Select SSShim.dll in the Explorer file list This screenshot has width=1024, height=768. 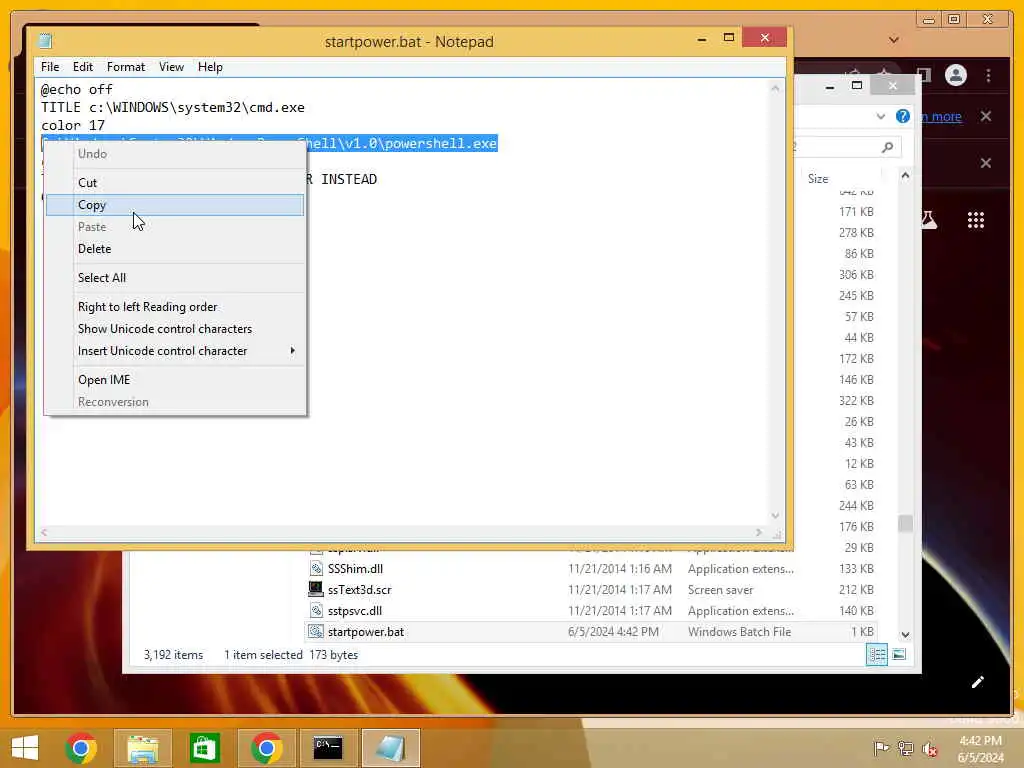point(355,569)
